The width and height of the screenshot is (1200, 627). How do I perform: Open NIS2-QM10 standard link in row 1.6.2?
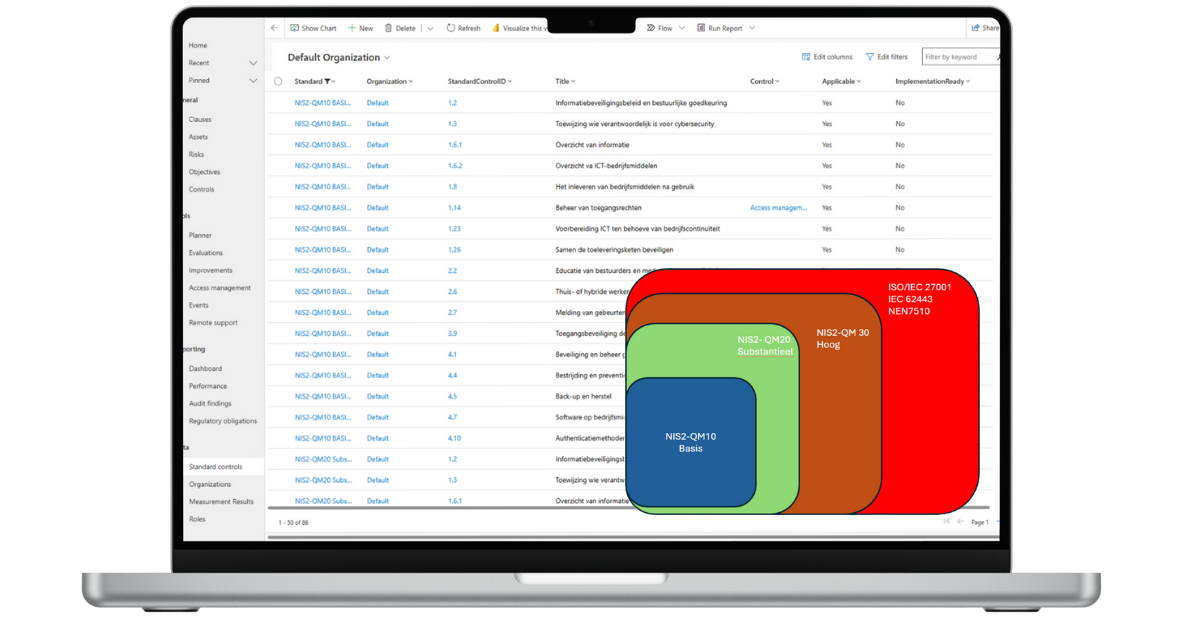tap(322, 166)
